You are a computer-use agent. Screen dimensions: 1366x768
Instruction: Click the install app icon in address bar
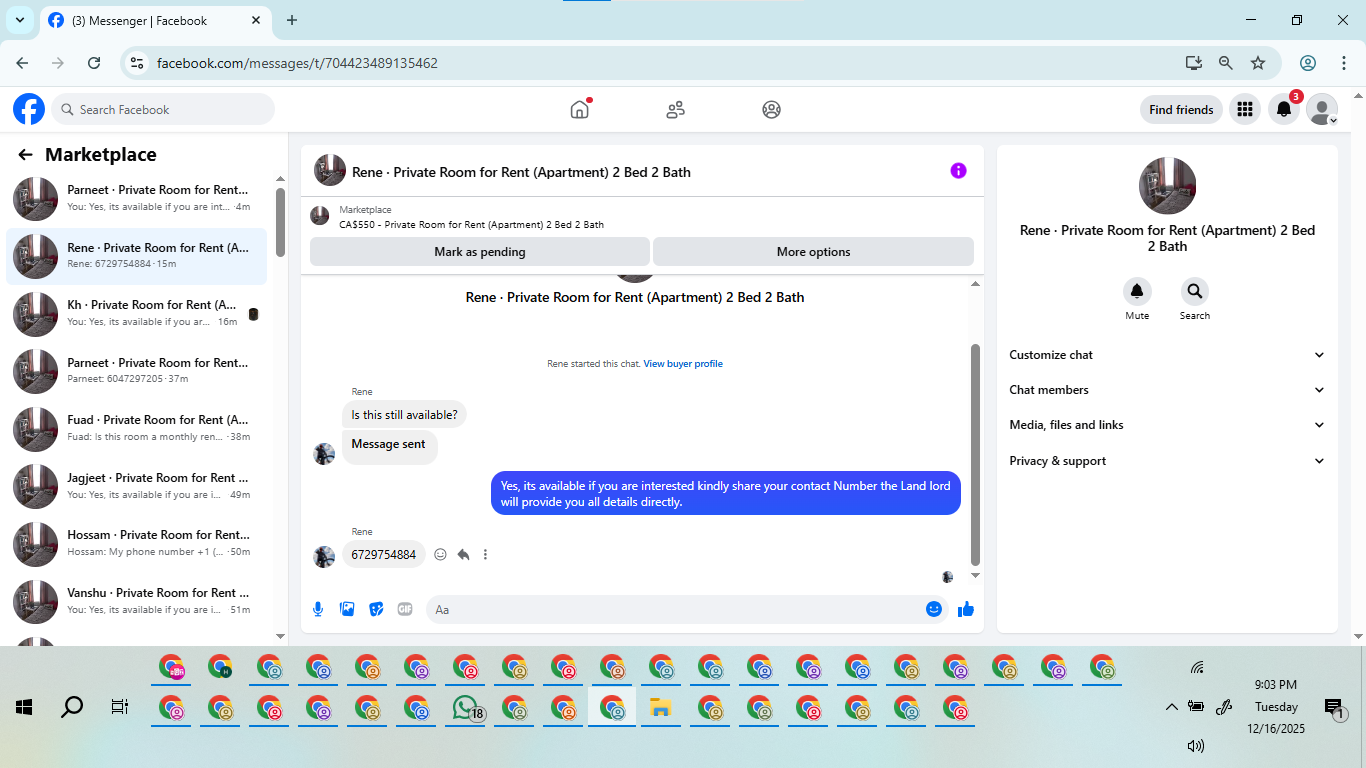pos(1193,63)
